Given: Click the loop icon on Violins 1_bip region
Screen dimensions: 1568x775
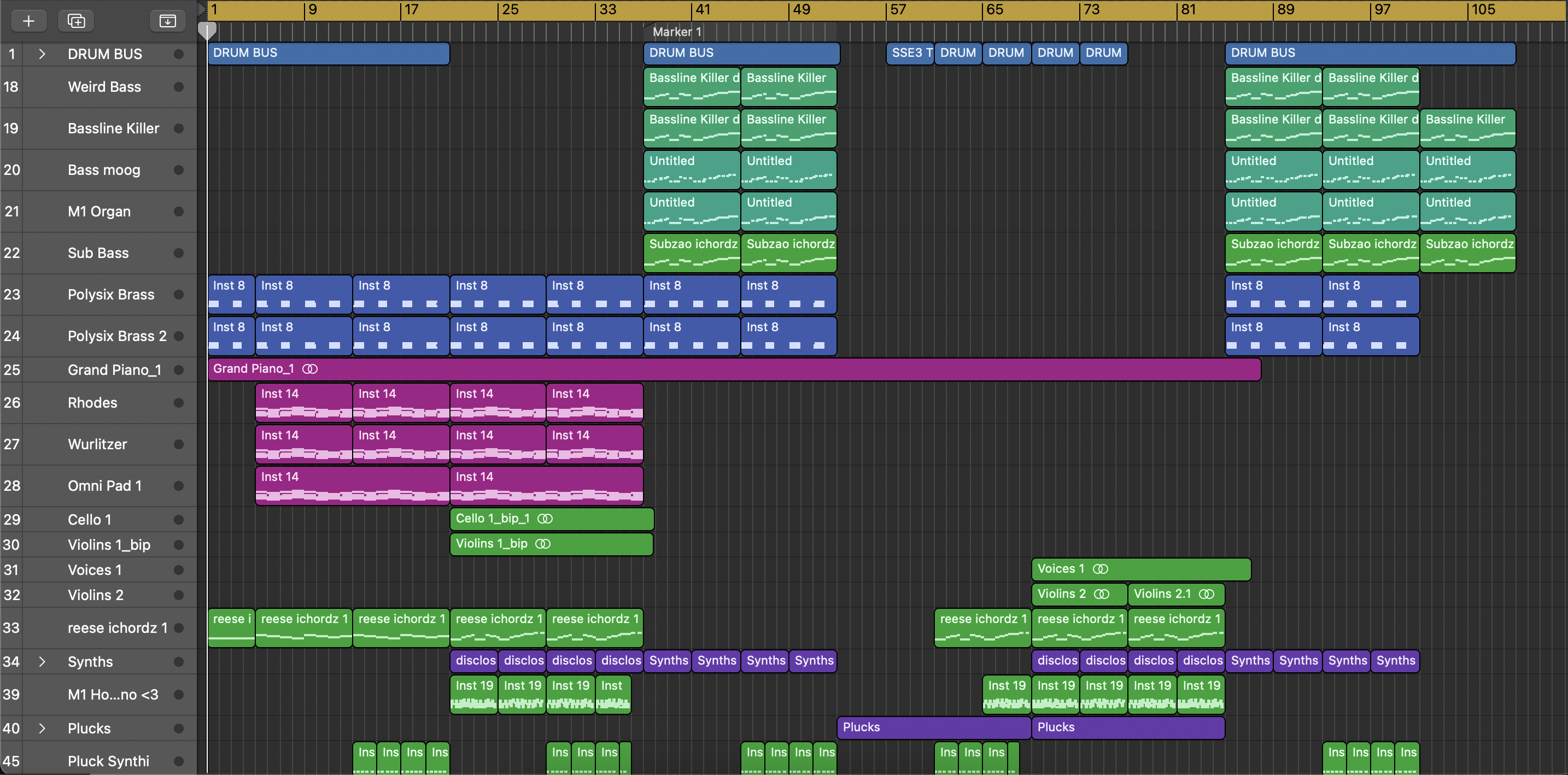Looking at the screenshot, I should coord(542,544).
